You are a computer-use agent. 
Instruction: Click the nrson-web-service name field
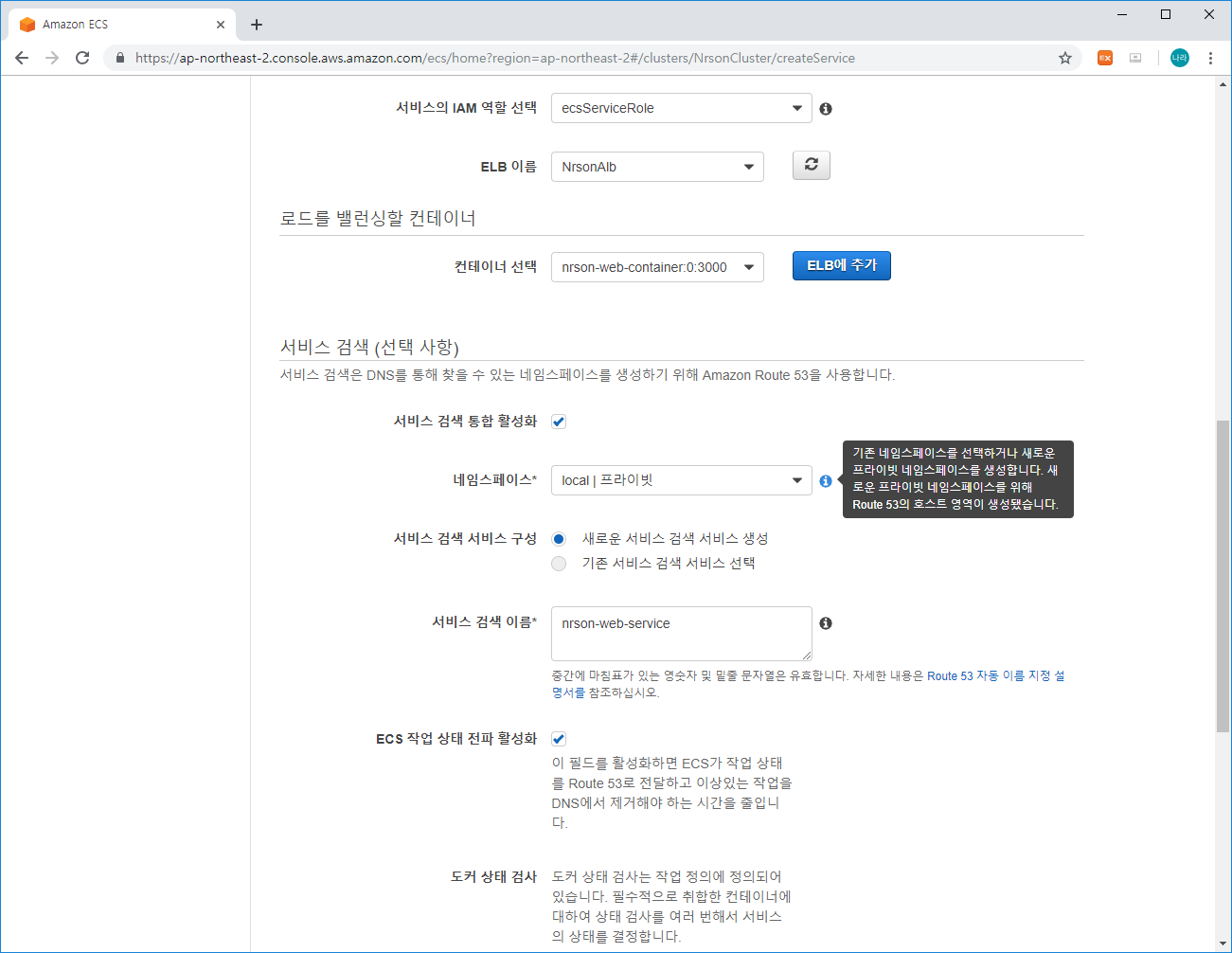[682, 634]
